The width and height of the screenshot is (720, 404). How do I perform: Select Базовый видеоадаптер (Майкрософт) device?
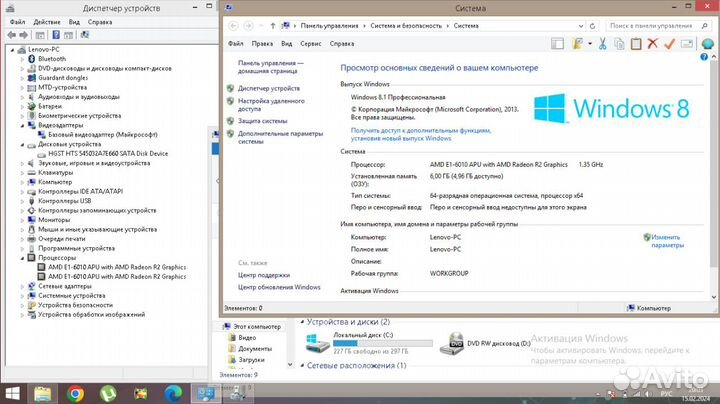[x=102, y=135]
